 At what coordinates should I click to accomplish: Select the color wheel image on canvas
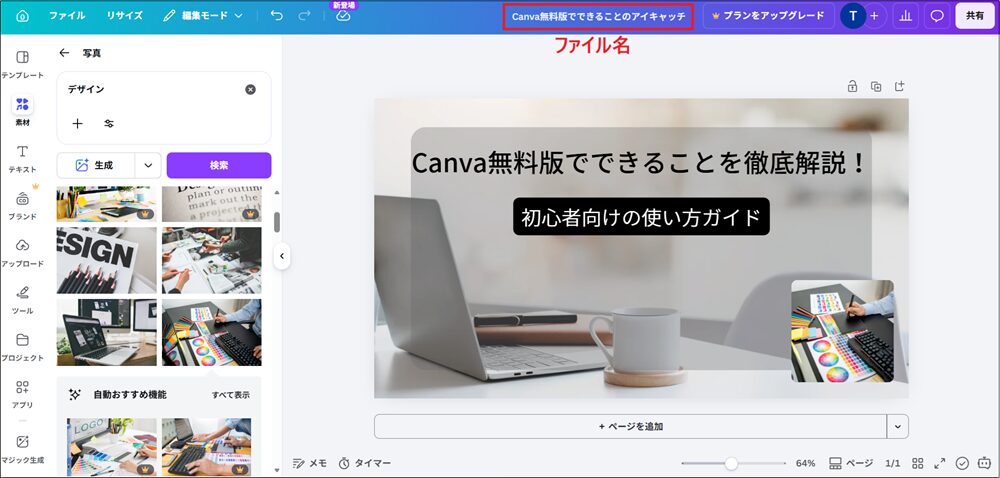842,331
